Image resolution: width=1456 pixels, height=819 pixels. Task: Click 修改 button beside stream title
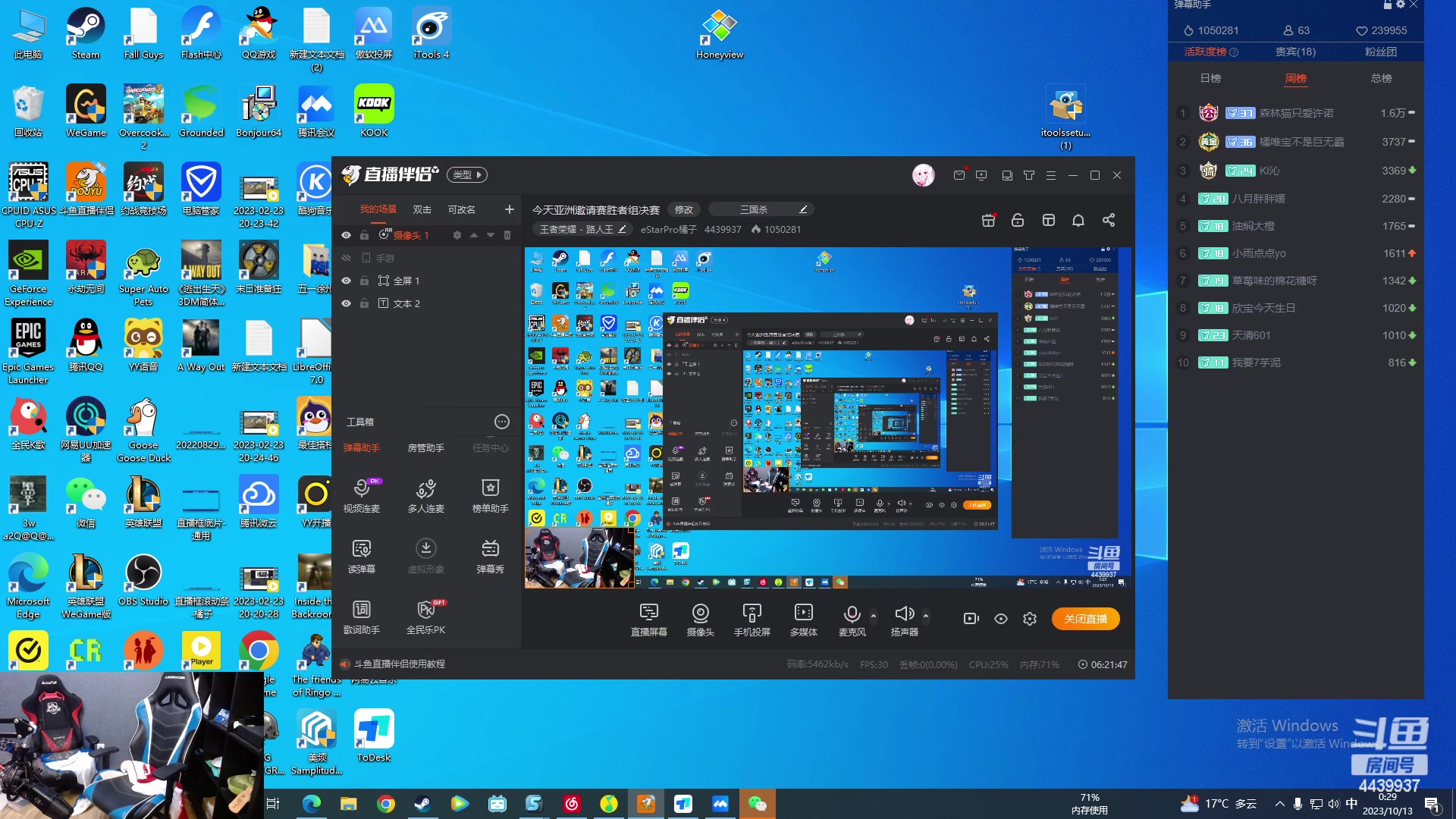point(684,209)
